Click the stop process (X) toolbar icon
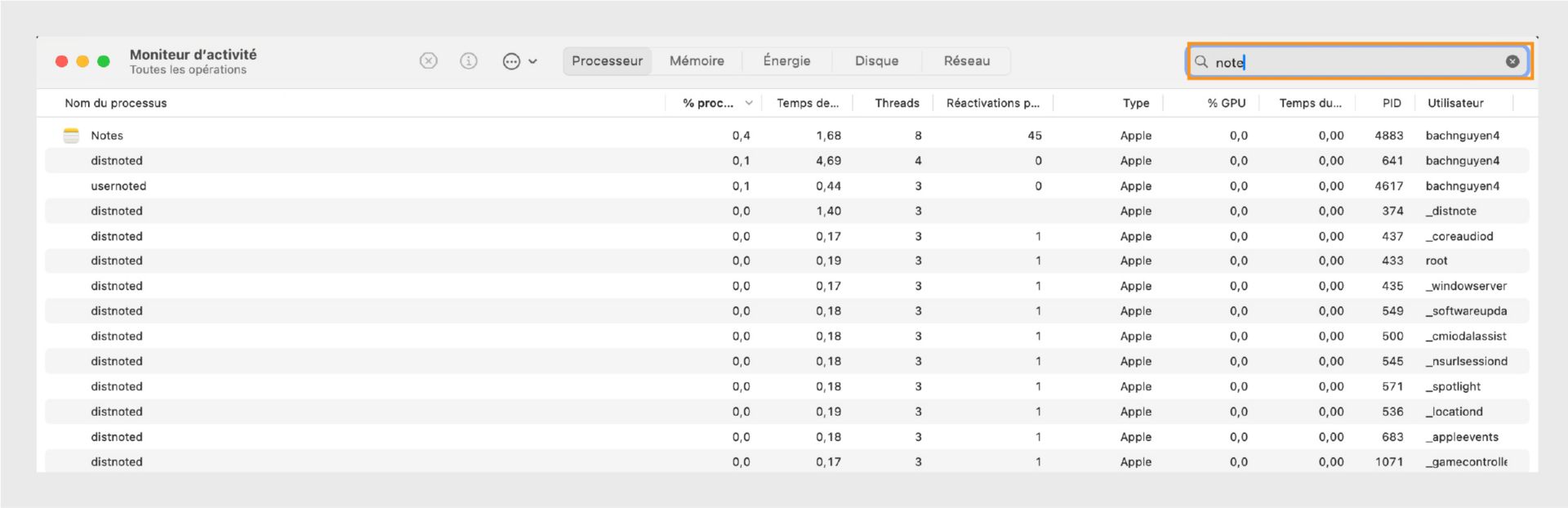The image size is (1568, 508). (429, 61)
